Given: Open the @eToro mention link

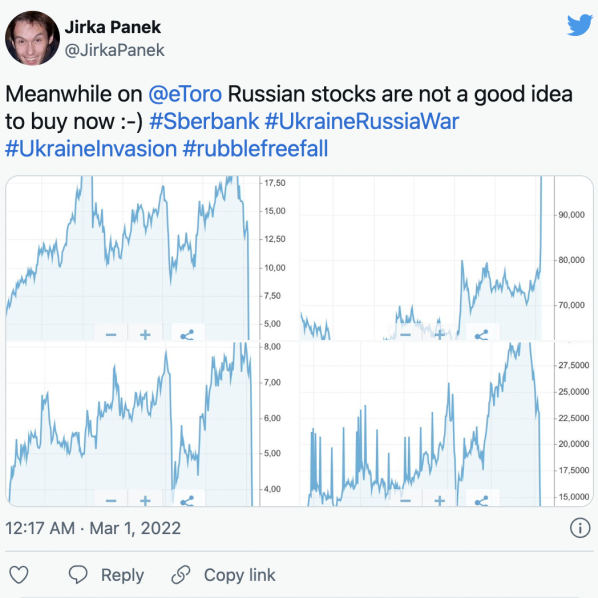Looking at the screenshot, I should point(185,94).
